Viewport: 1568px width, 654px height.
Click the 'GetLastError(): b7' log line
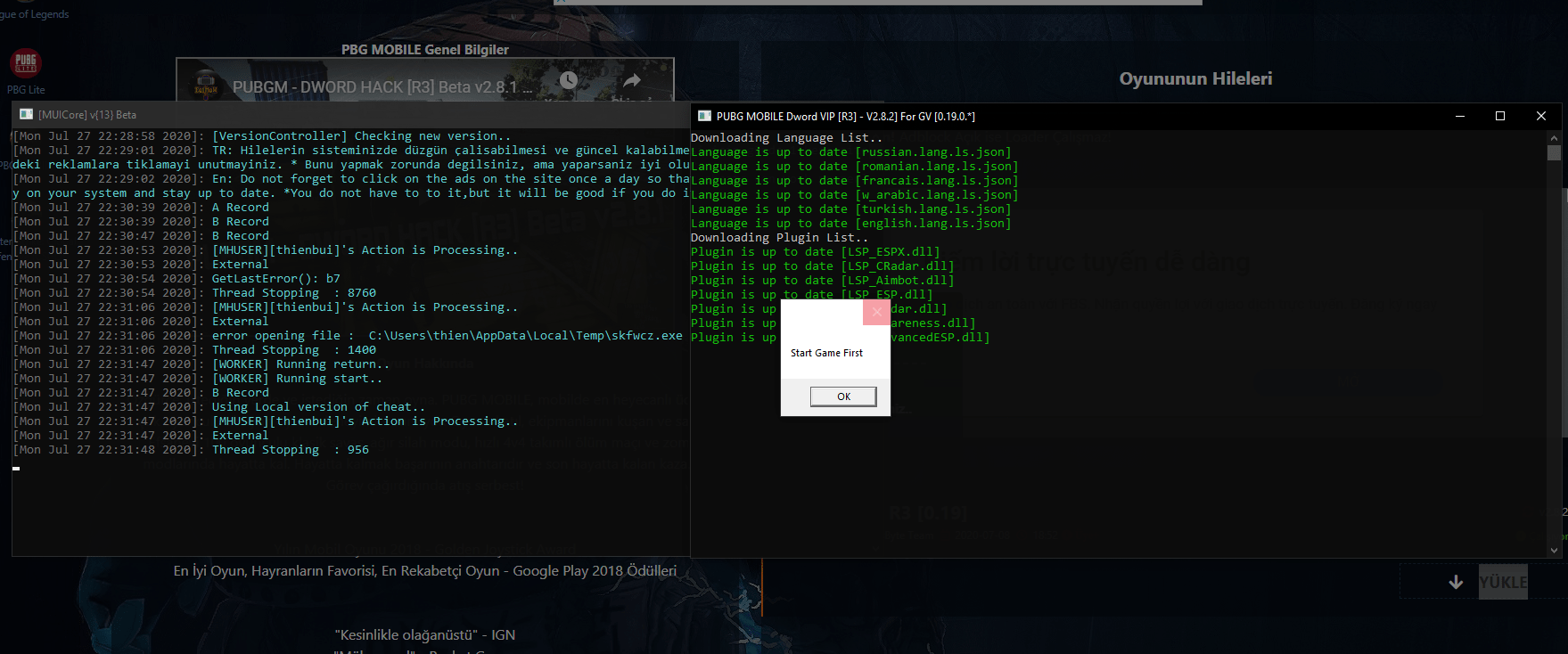(177, 279)
